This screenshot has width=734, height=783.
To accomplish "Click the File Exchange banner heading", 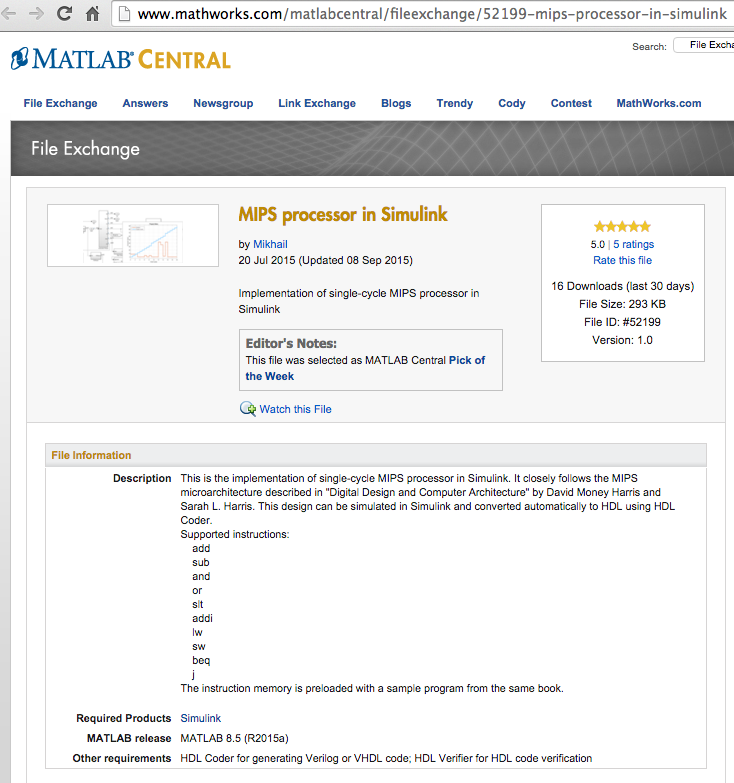I will coord(85,148).
